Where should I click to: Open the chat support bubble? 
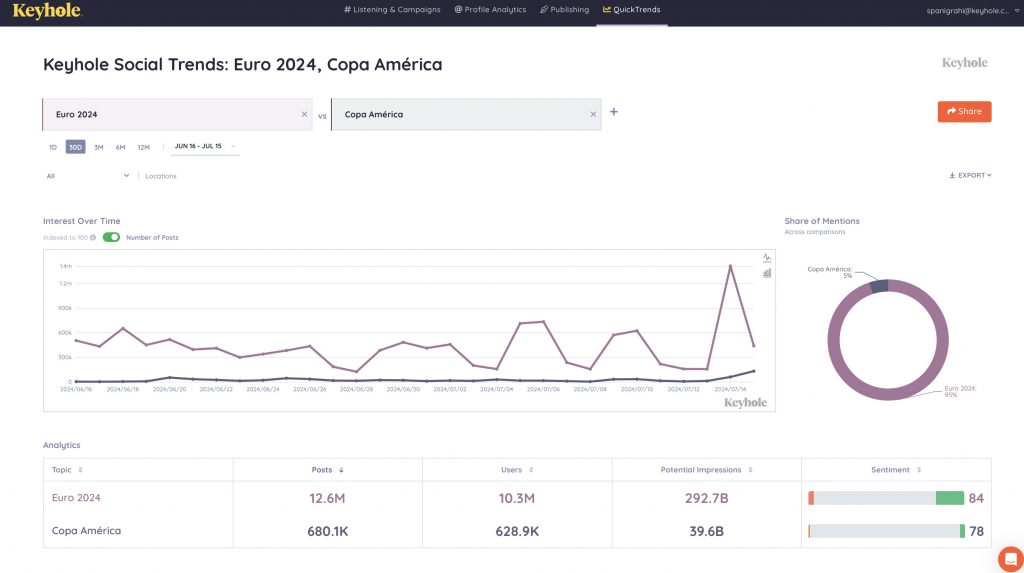pyautogui.click(x=1011, y=559)
